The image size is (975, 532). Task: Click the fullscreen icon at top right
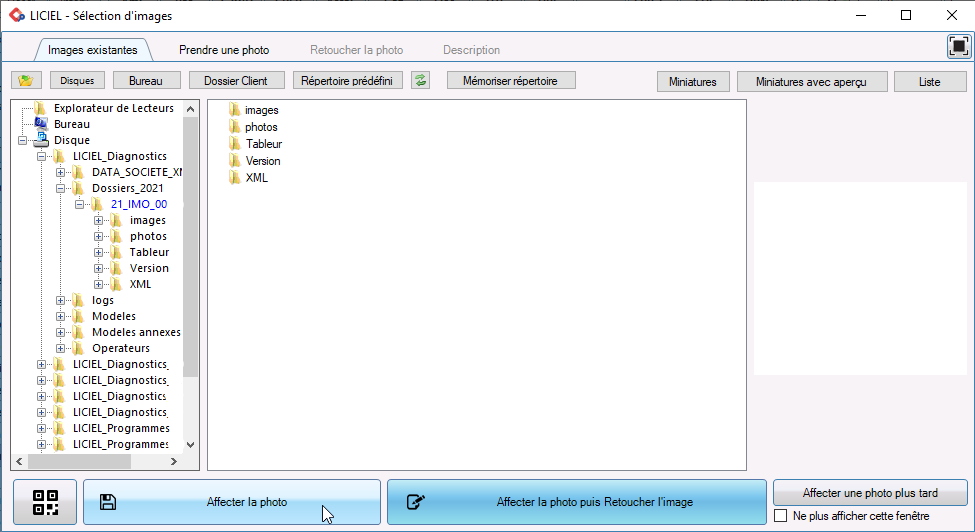[x=958, y=47]
